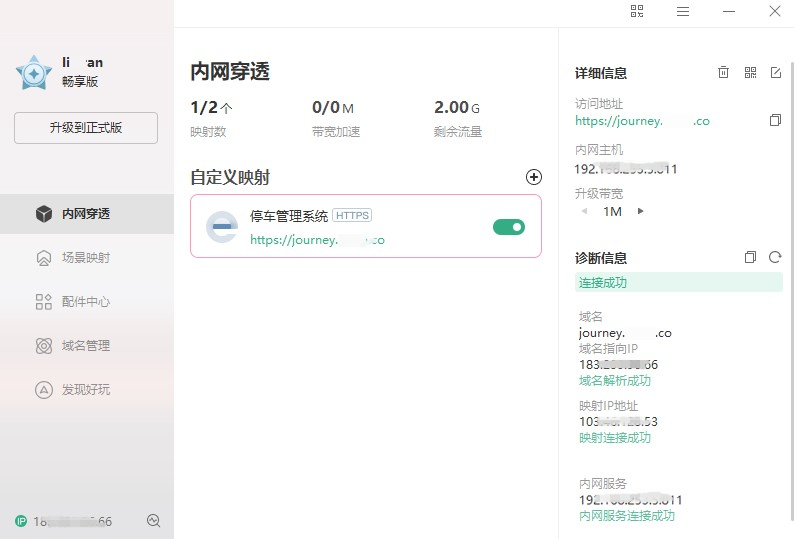Click the 1/2 映射数 counter
This screenshot has width=794, height=539.
tap(211, 107)
